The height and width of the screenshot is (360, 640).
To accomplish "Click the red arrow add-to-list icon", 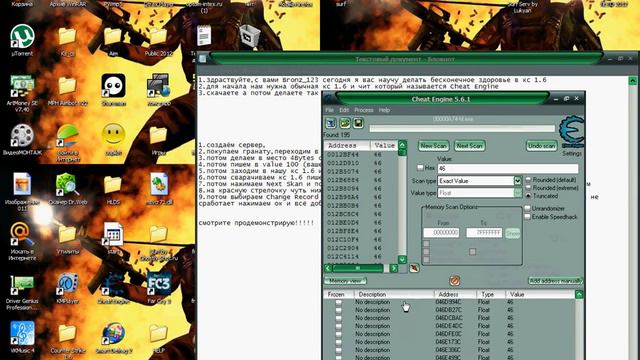I will (414, 268).
